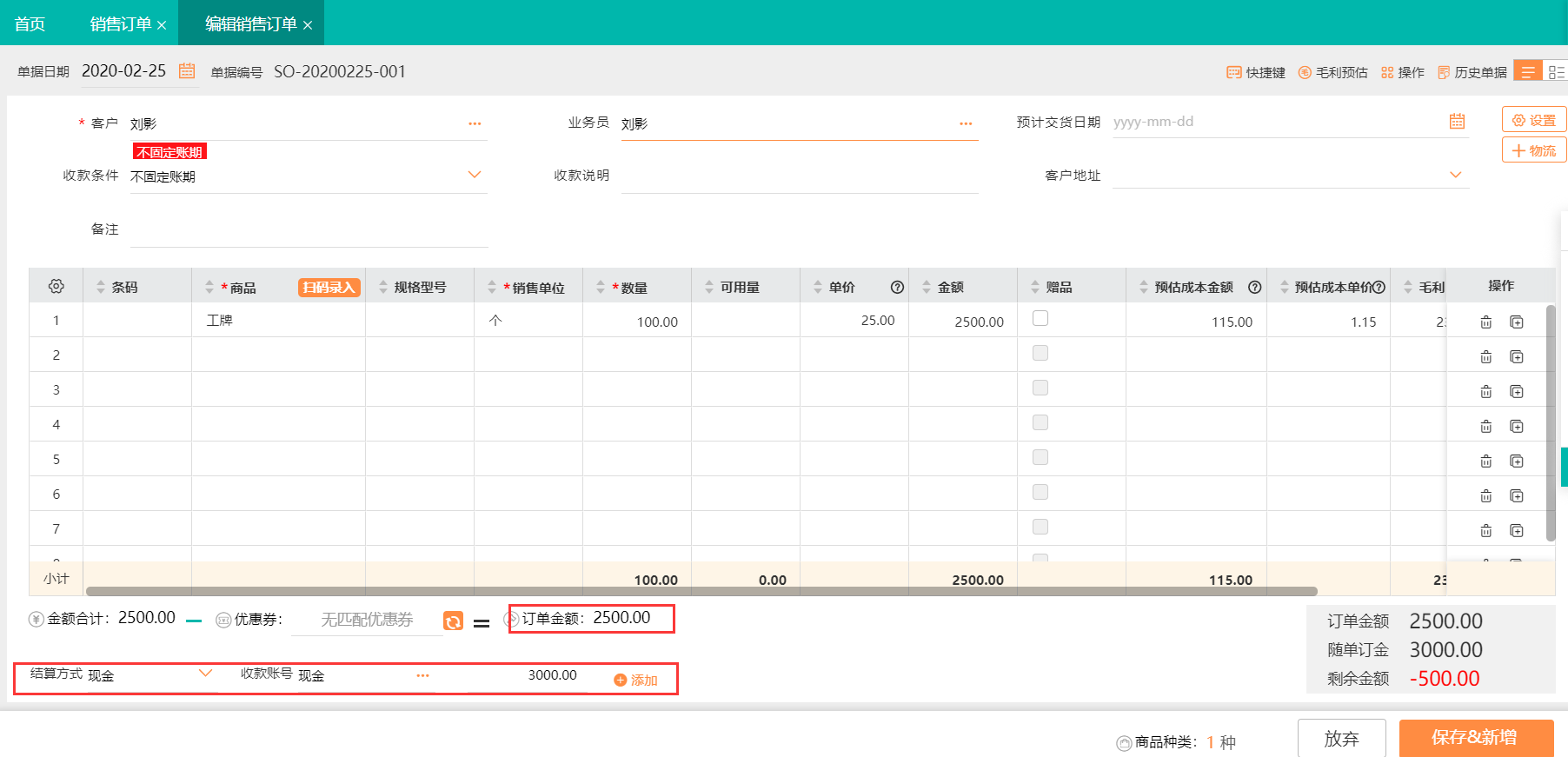The height and width of the screenshot is (757, 1568).
Task: Open 毛利预估 gross profit estimate
Action: 1333,72
